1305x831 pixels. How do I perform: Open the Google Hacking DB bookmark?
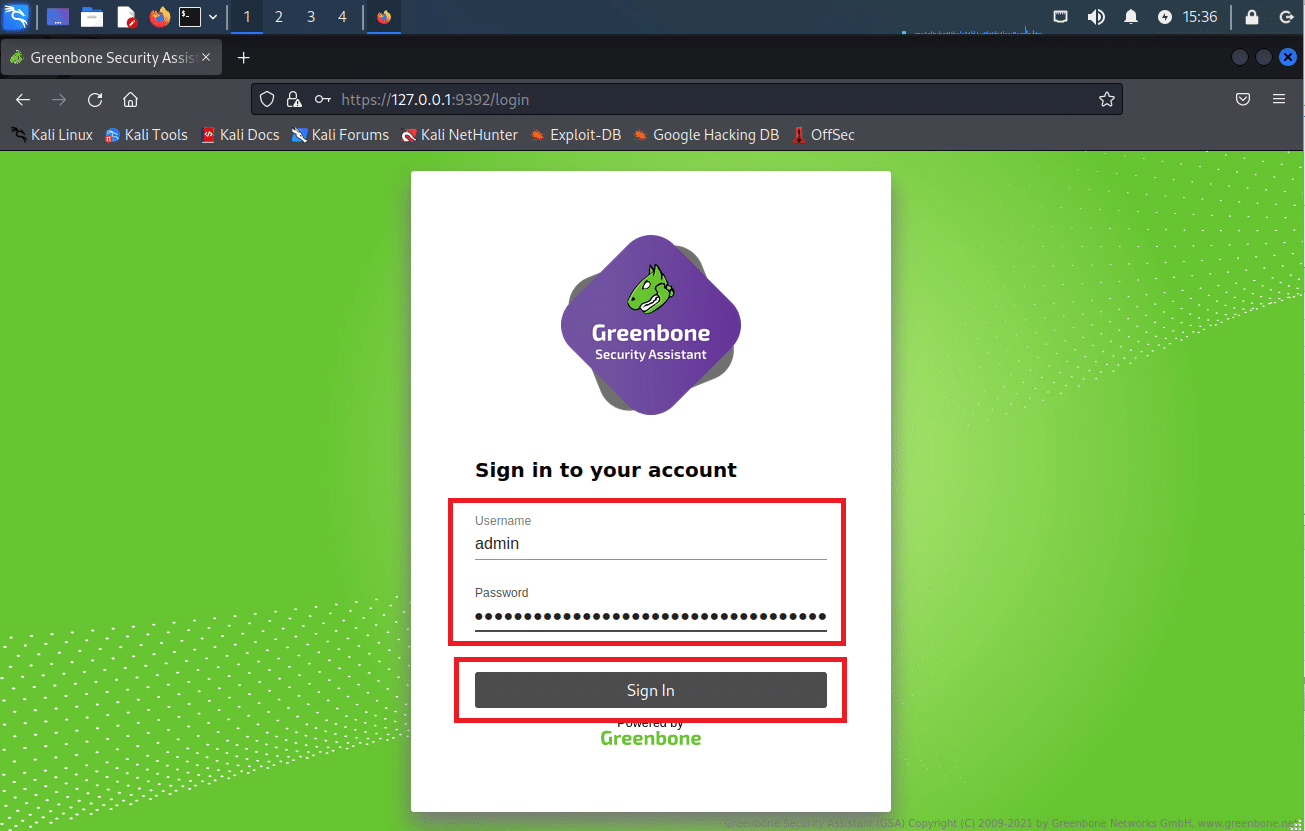point(706,135)
